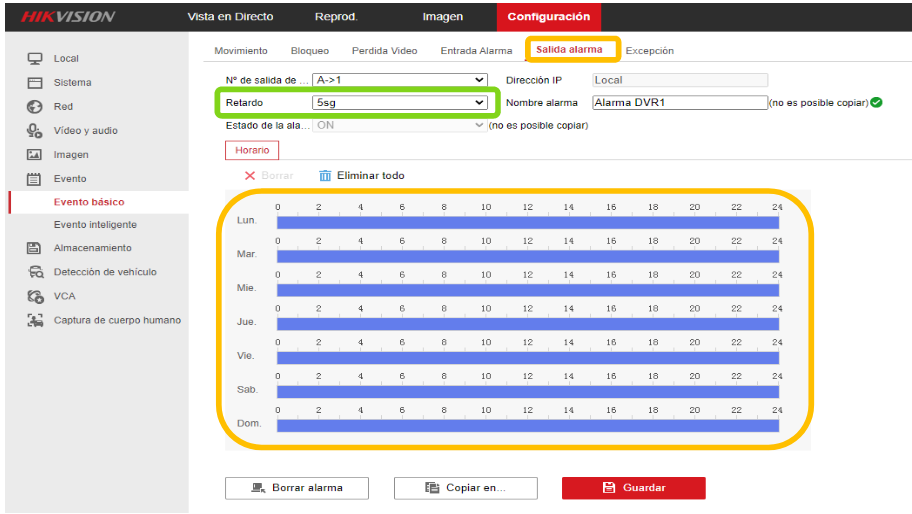Click the Guardar button
Image resolution: width=912 pixels, height=514 pixels.
(x=633, y=488)
